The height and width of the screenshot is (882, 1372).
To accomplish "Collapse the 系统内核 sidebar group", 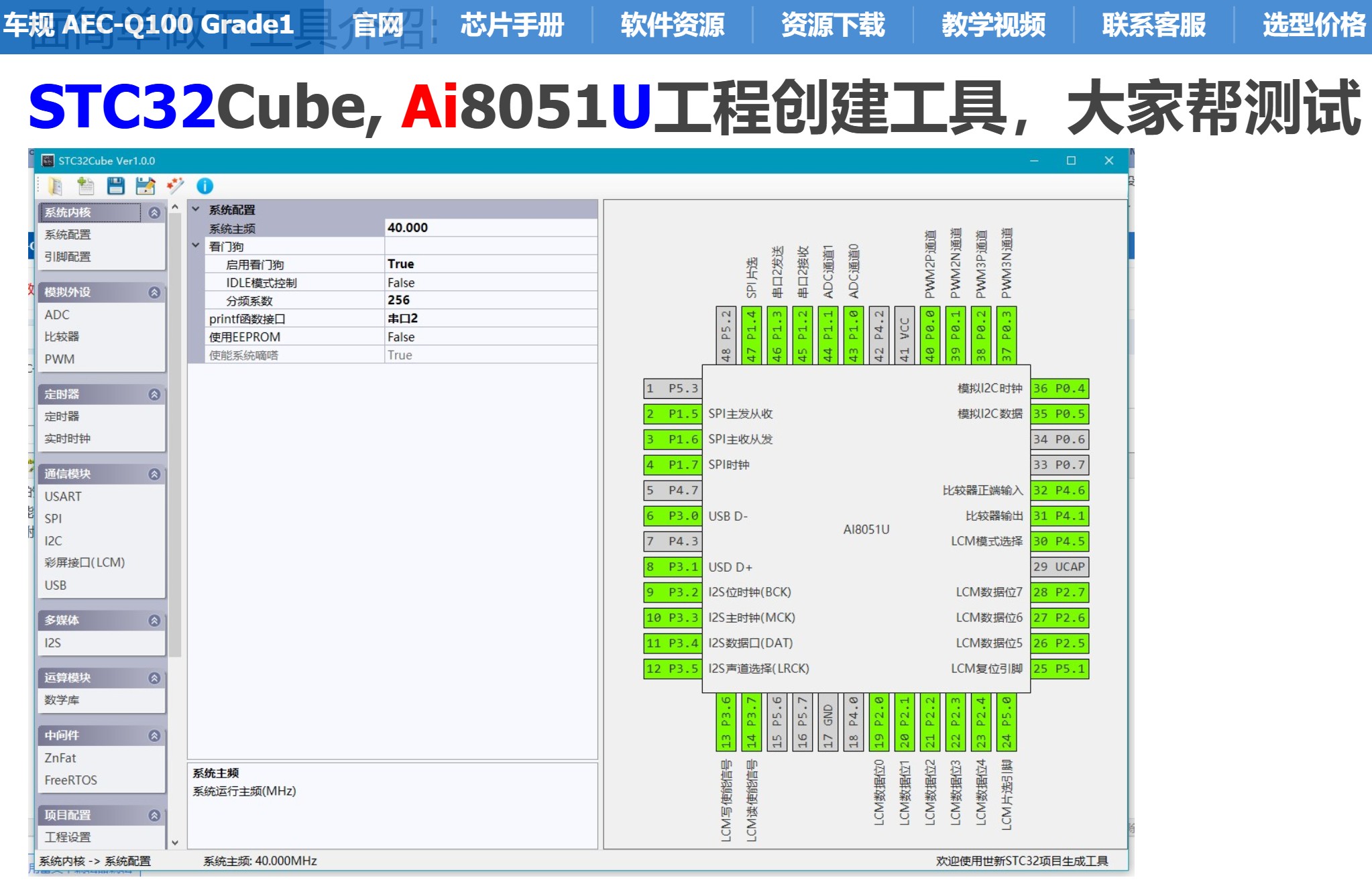I will pyautogui.click(x=154, y=212).
